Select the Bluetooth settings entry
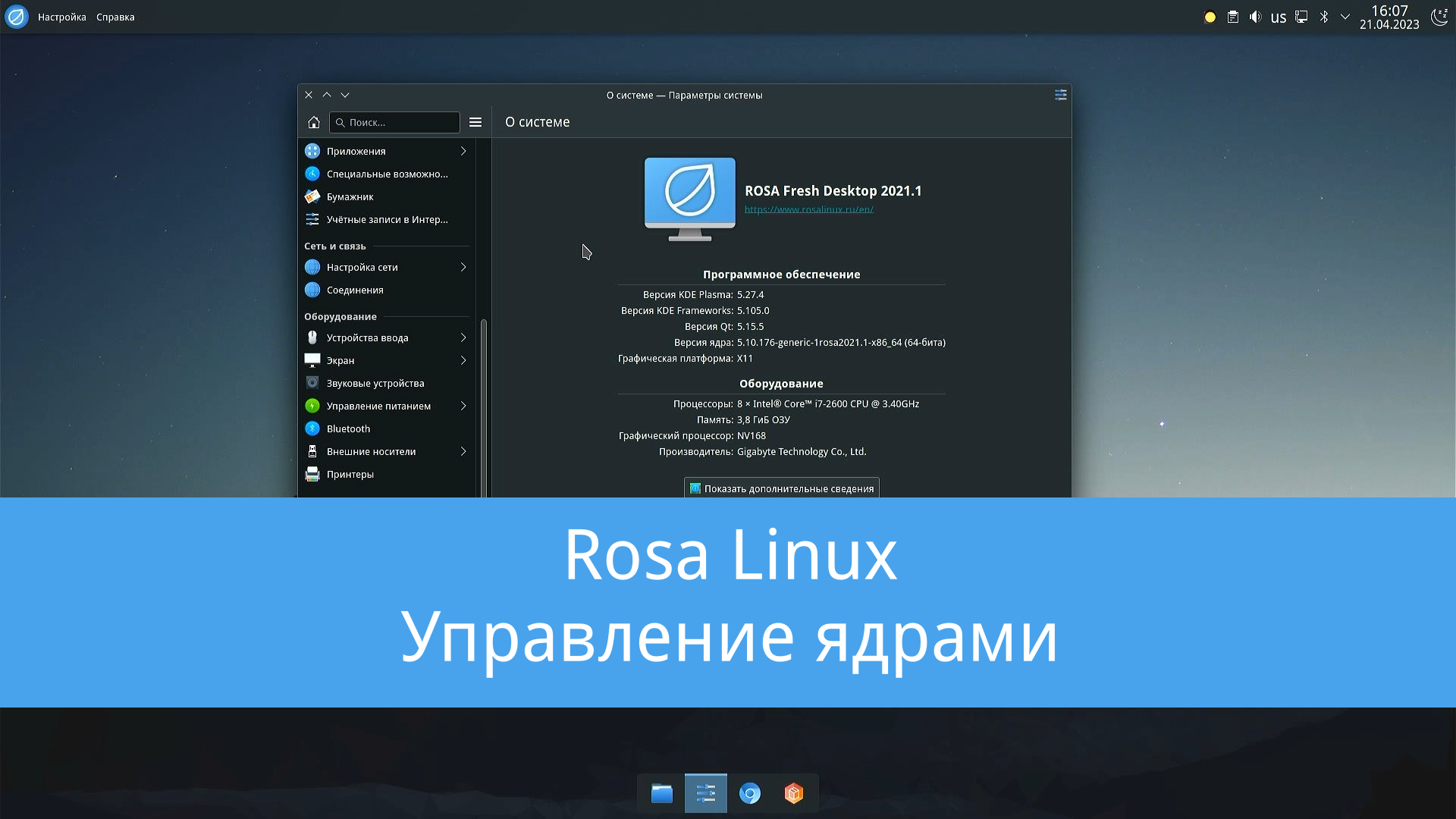 pyautogui.click(x=349, y=428)
